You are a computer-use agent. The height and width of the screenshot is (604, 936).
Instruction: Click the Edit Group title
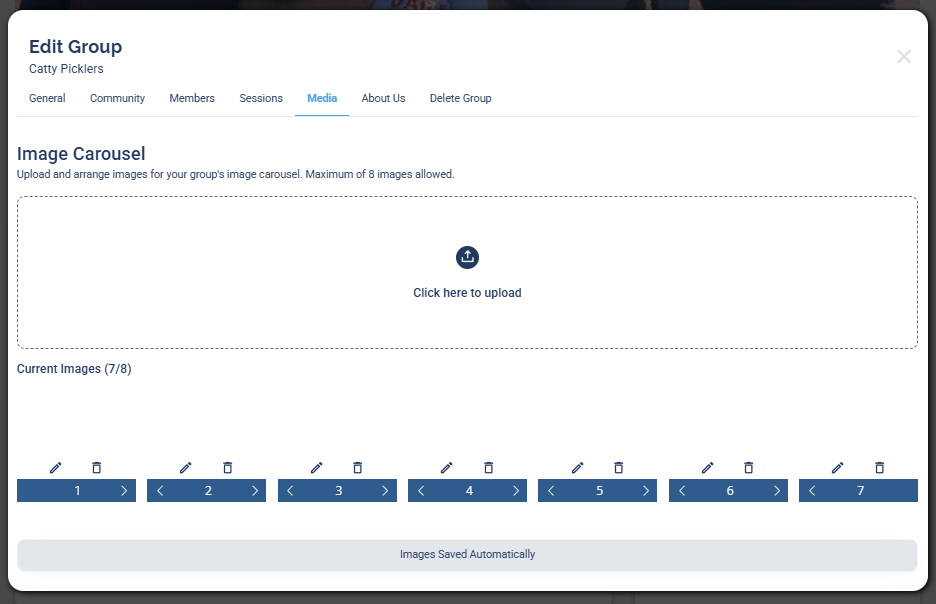[76, 47]
